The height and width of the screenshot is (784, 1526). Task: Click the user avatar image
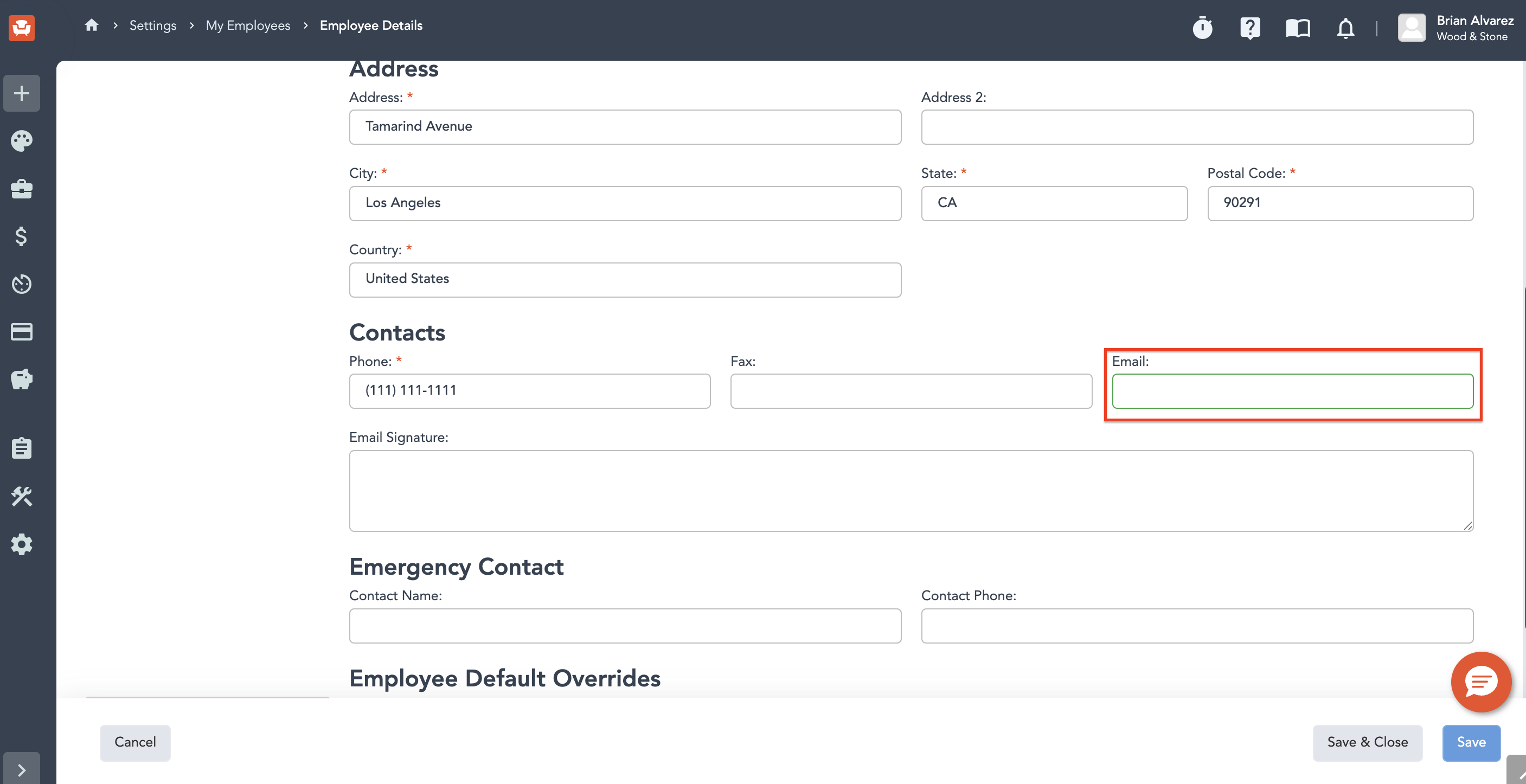click(1412, 28)
